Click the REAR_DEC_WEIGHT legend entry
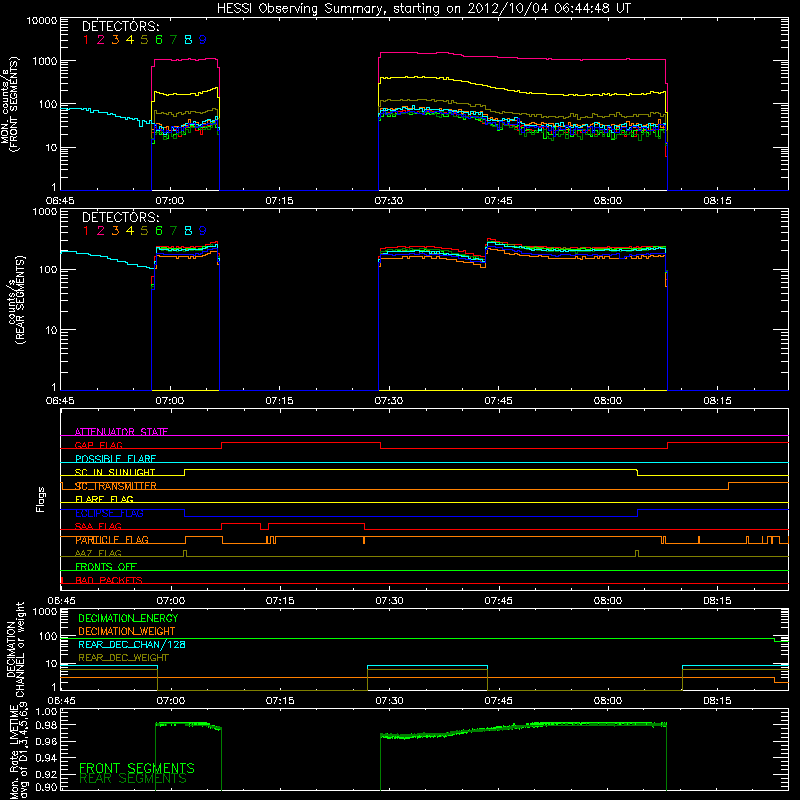This screenshot has width=800, height=800. (x=123, y=658)
